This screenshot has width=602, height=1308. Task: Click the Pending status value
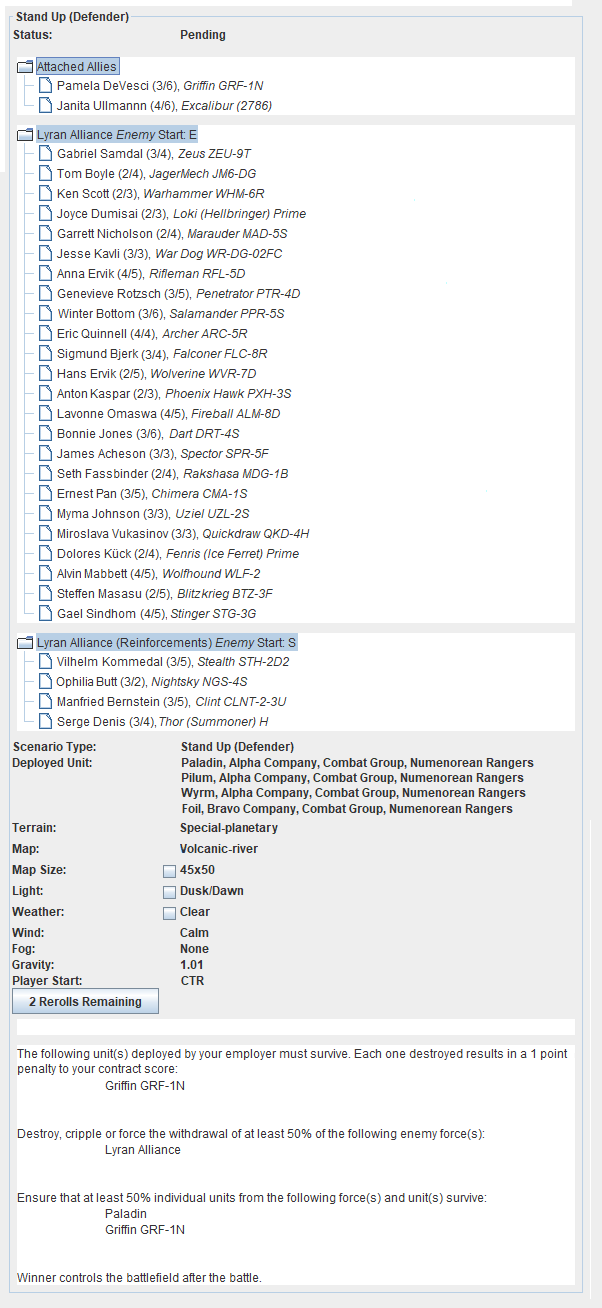coord(203,35)
